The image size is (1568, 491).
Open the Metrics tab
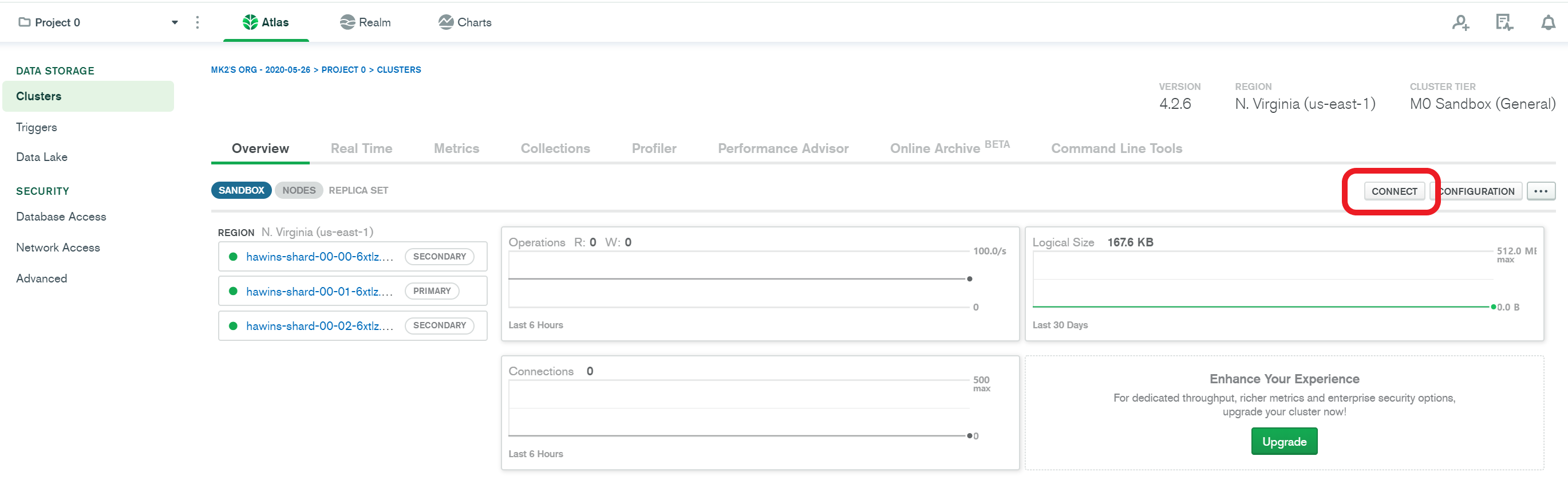point(456,148)
